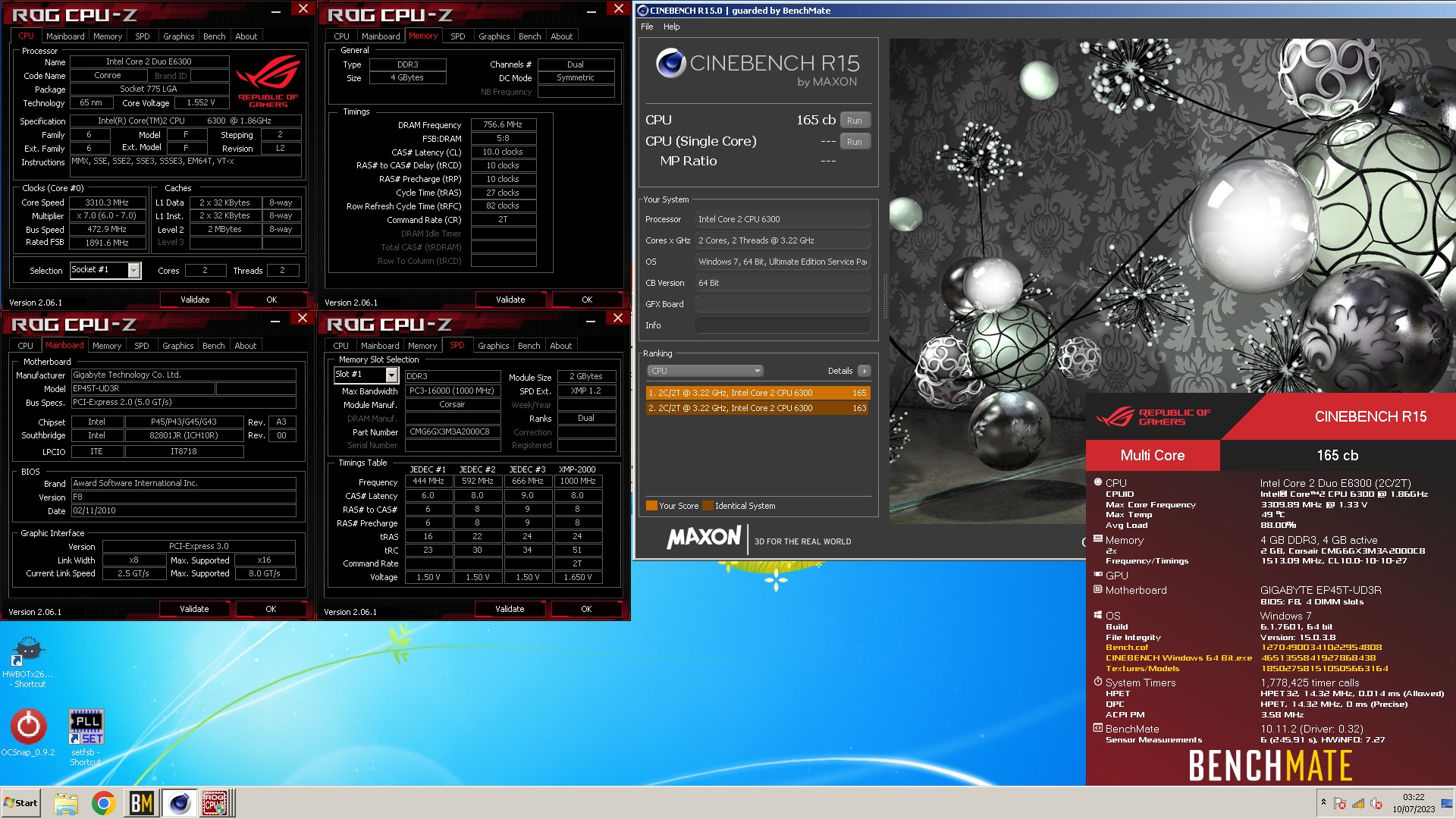This screenshot has height=819, width=1456.
Task: Click the Start button
Action: tap(20, 803)
